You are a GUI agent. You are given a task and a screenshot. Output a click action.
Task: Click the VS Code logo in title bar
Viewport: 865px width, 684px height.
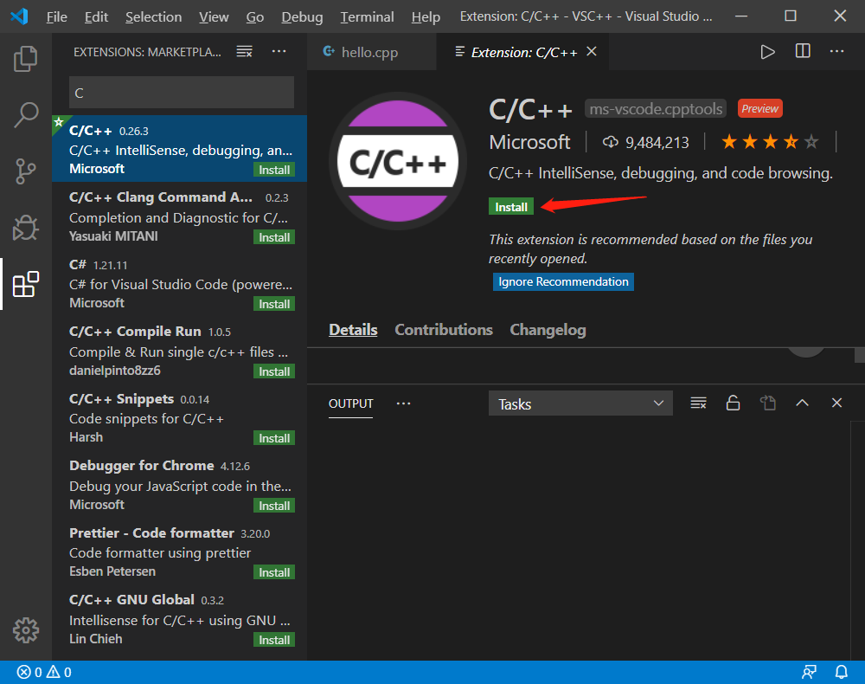[19, 16]
